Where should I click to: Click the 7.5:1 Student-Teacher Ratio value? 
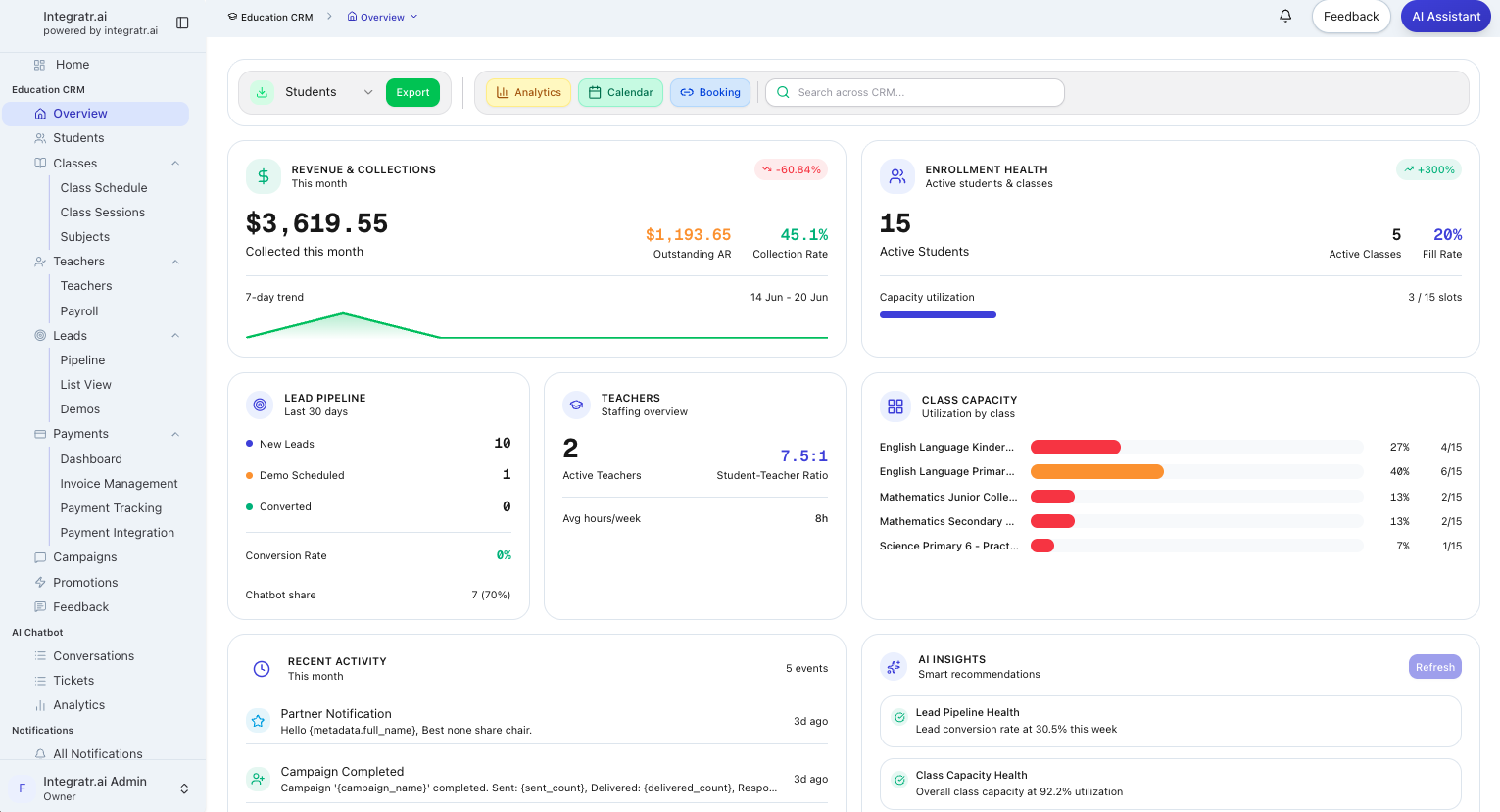click(803, 456)
